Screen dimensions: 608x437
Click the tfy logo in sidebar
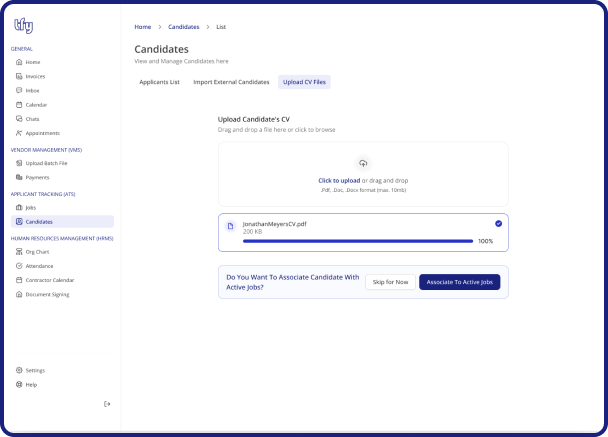pos(24,26)
